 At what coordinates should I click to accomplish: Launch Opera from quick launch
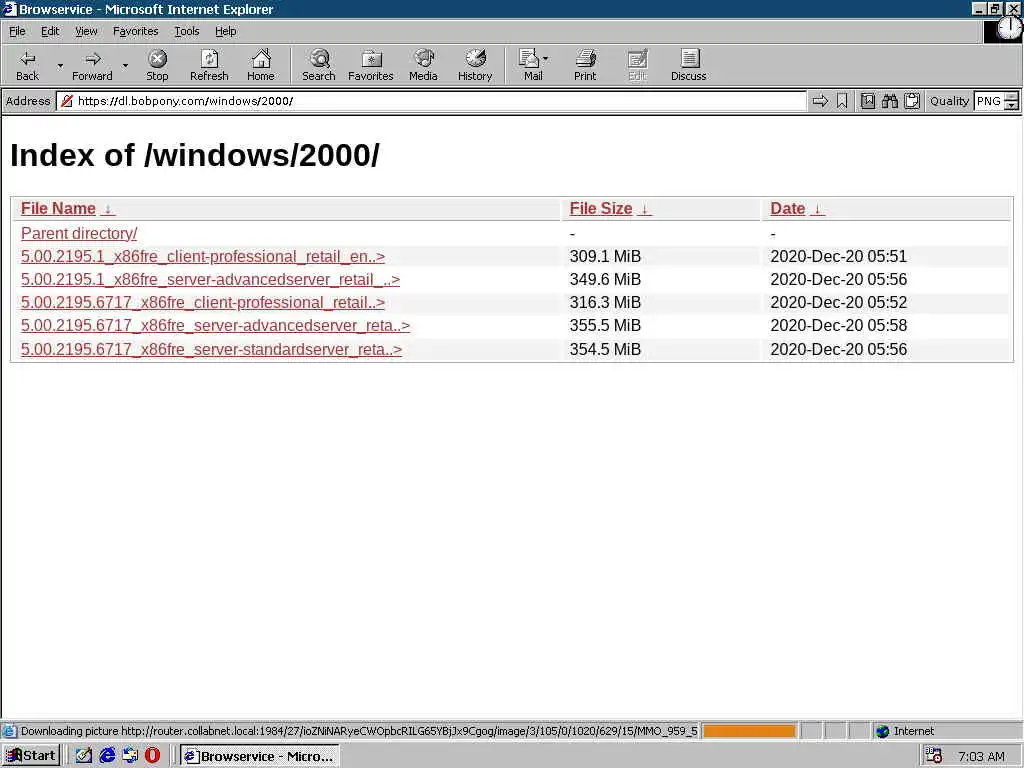click(153, 756)
